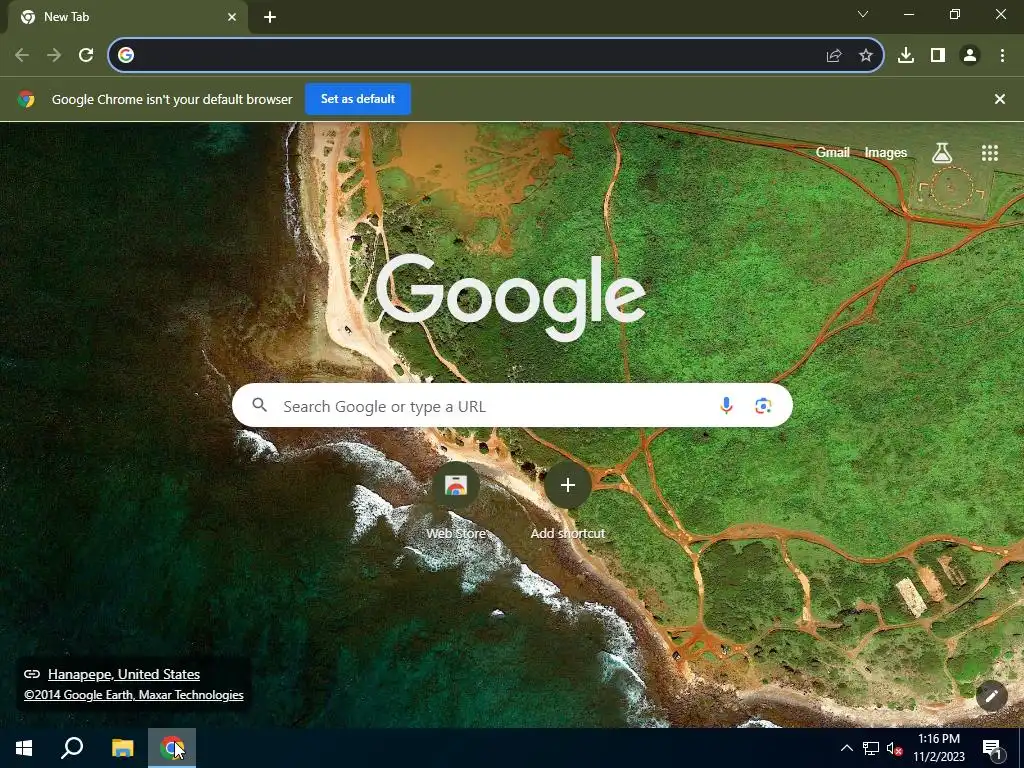1024x768 pixels.
Task: Click the muted volume tray icon
Action: [895, 748]
